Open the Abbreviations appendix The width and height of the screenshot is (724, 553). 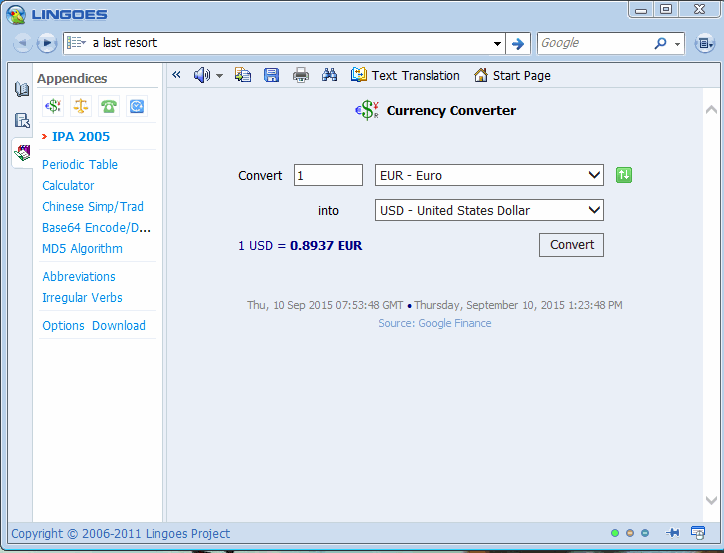point(79,276)
